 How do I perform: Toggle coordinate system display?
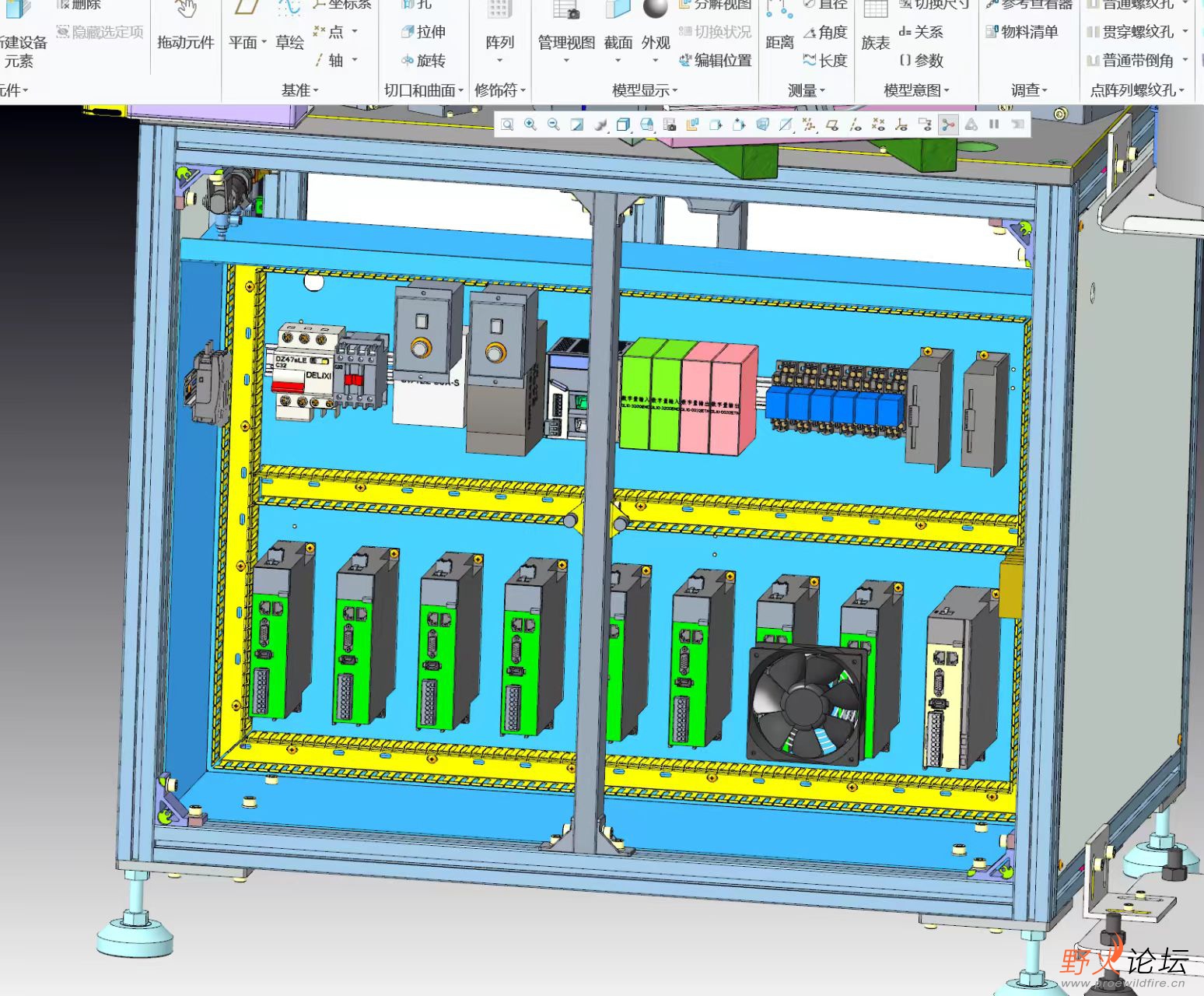click(x=901, y=124)
